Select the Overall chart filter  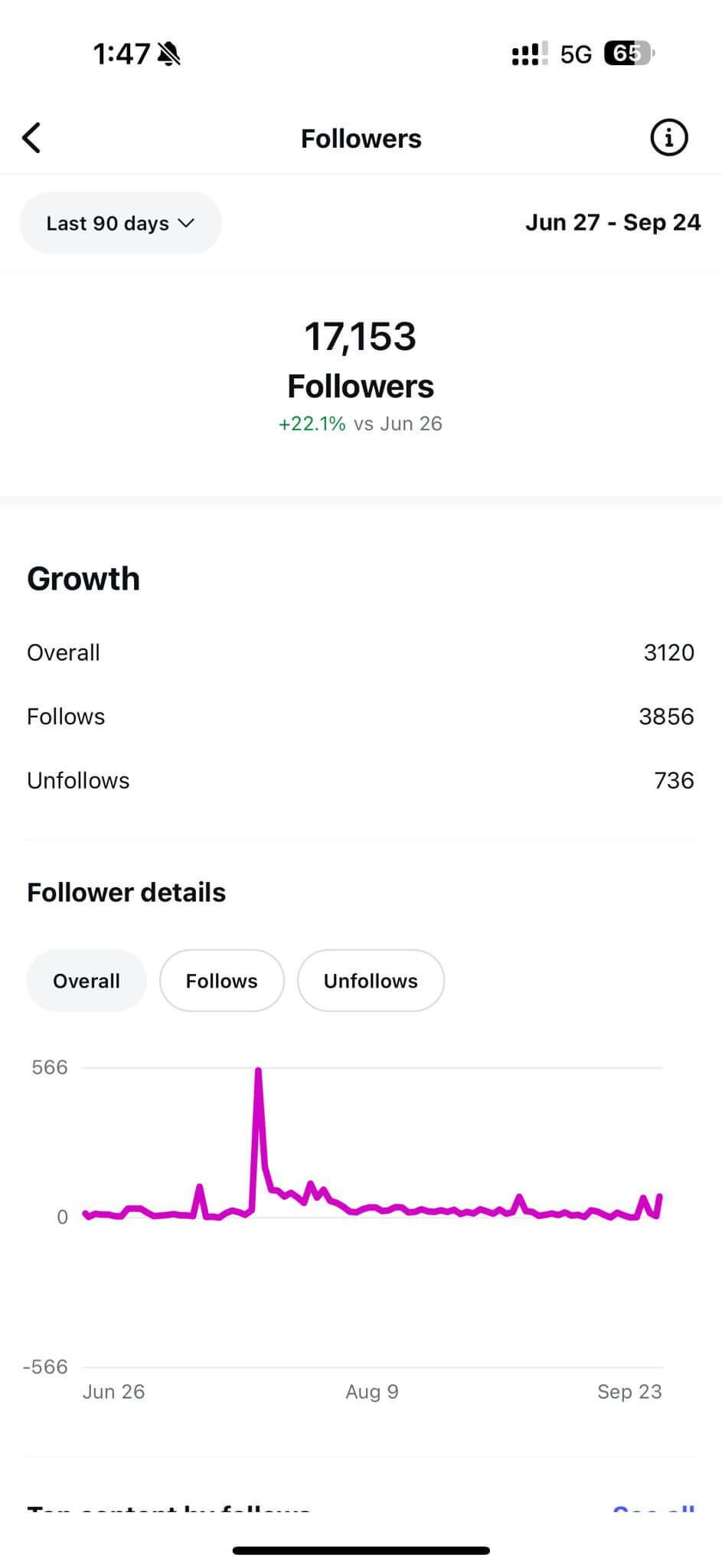87,981
